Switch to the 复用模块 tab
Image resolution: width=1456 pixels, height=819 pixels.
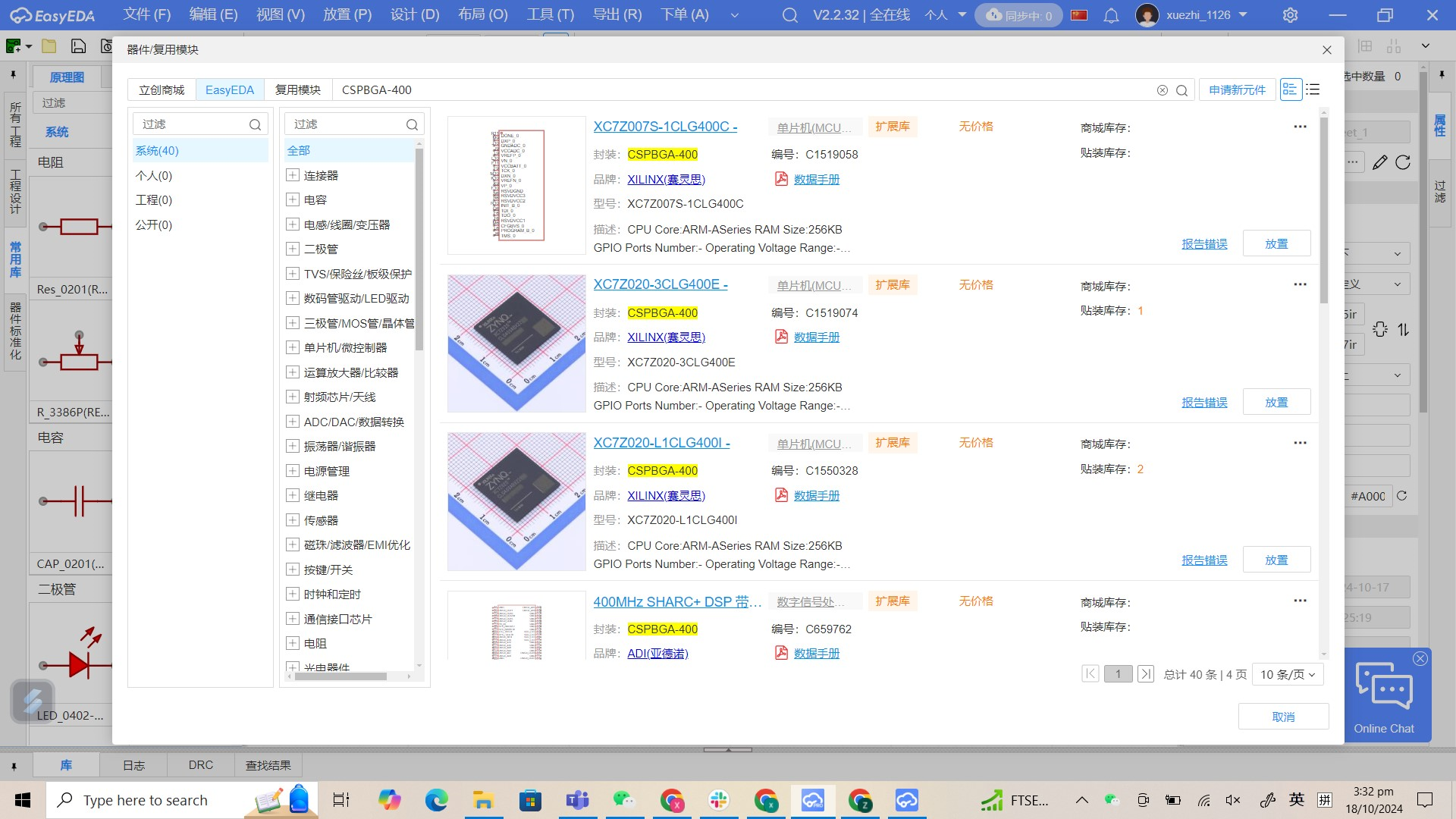(x=297, y=89)
